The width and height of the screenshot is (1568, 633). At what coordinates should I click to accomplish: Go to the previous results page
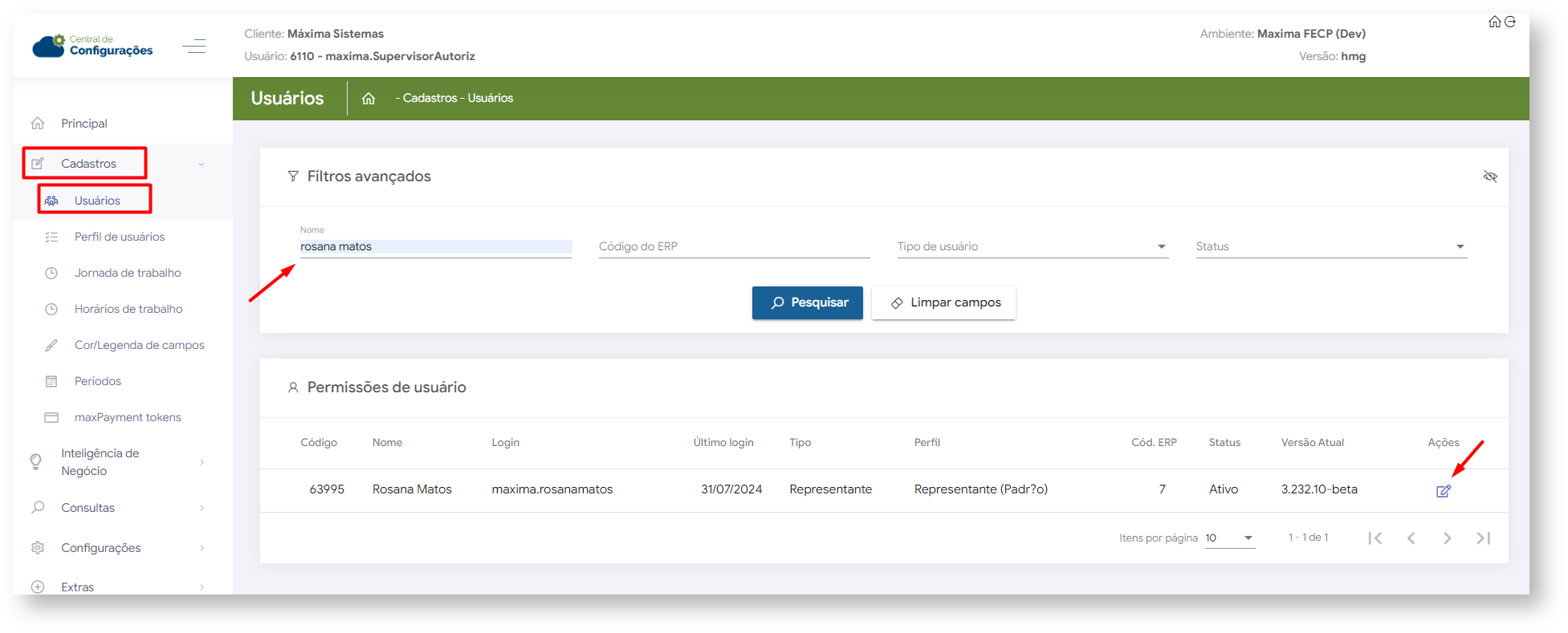[1411, 538]
